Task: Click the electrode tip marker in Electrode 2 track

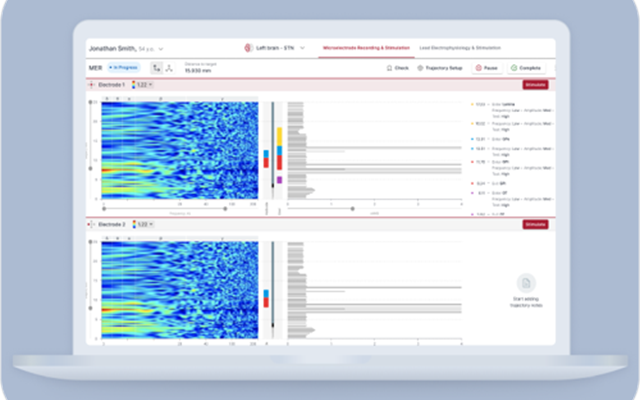Action: pyautogui.click(x=273, y=325)
